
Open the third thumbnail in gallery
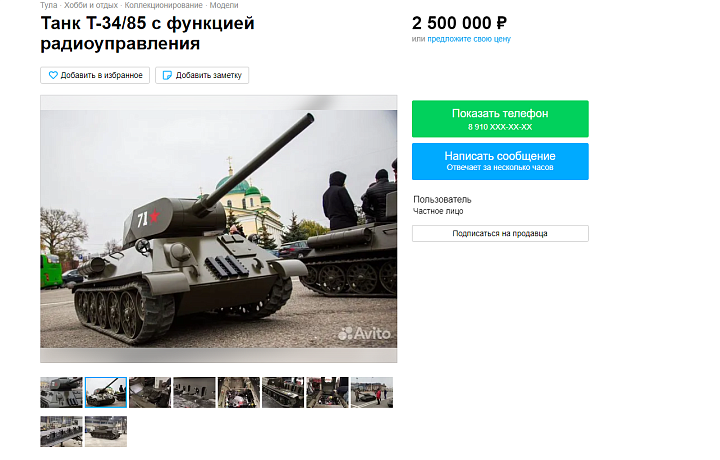click(x=150, y=393)
